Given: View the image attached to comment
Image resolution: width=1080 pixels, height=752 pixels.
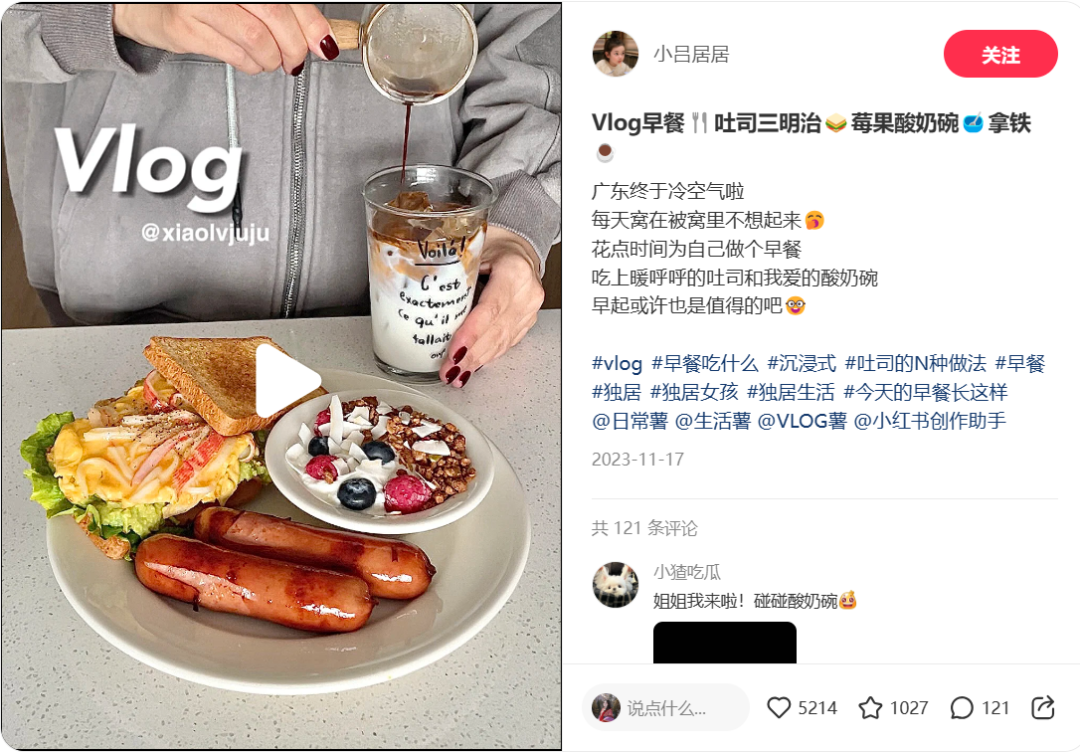Looking at the screenshot, I should [725, 643].
